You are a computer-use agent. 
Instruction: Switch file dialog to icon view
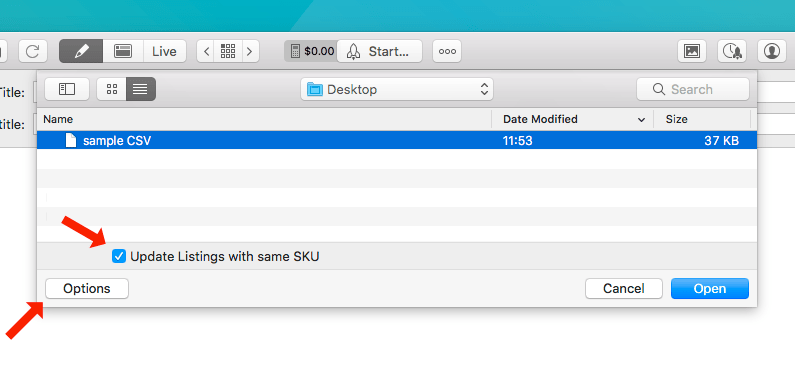coord(112,89)
